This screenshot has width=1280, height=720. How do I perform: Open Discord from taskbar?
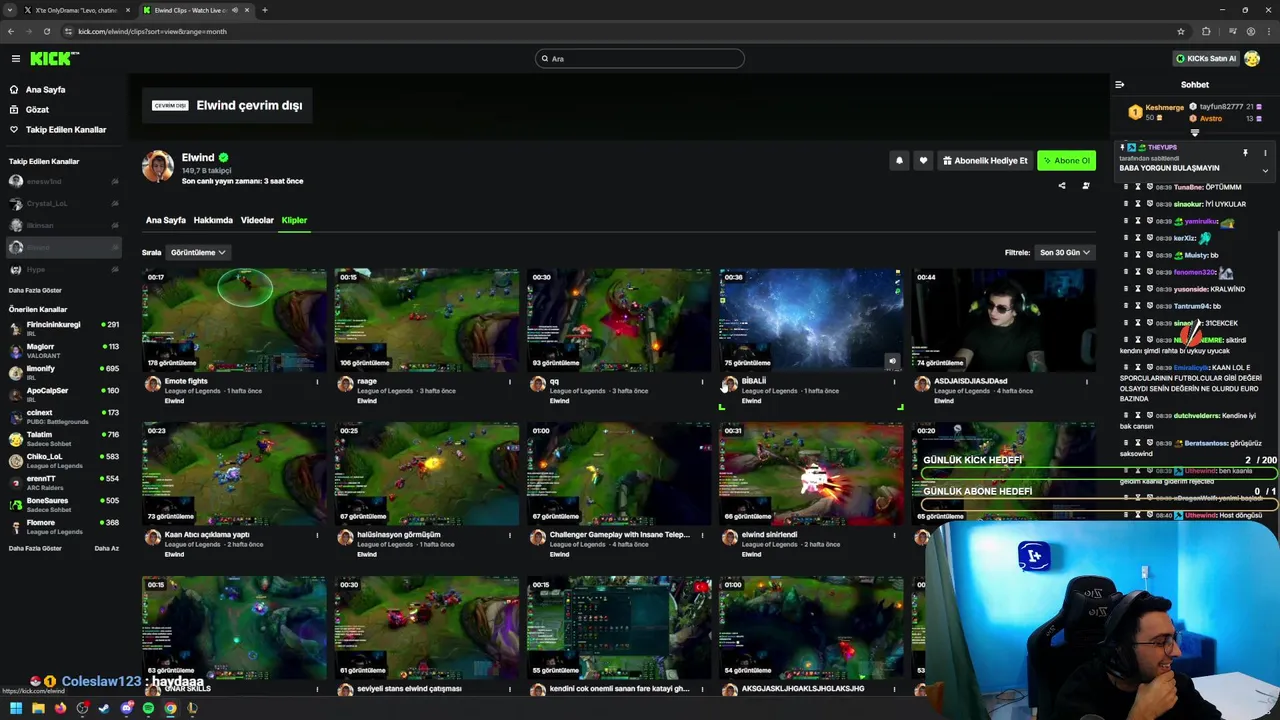pyautogui.click(x=126, y=708)
